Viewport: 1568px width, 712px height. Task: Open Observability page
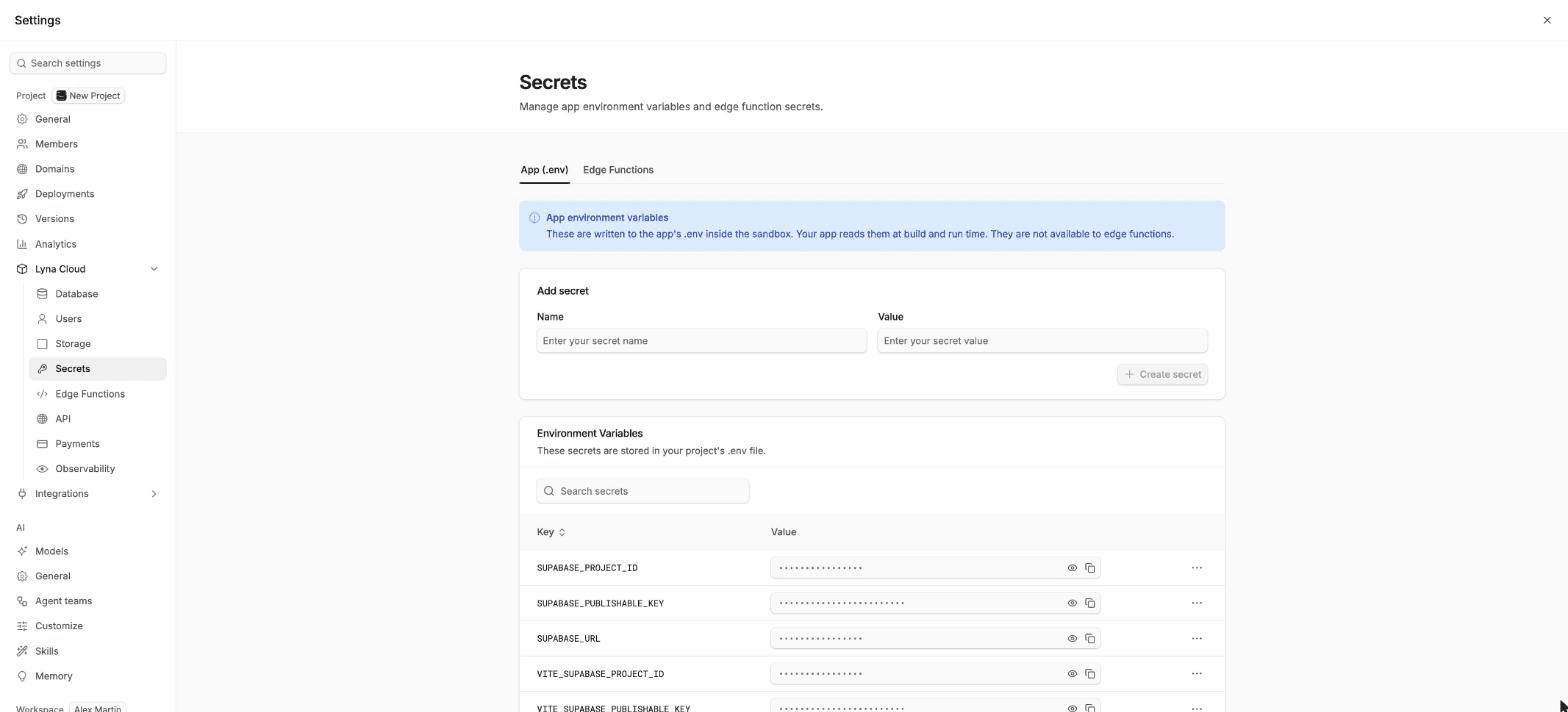click(98, 469)
